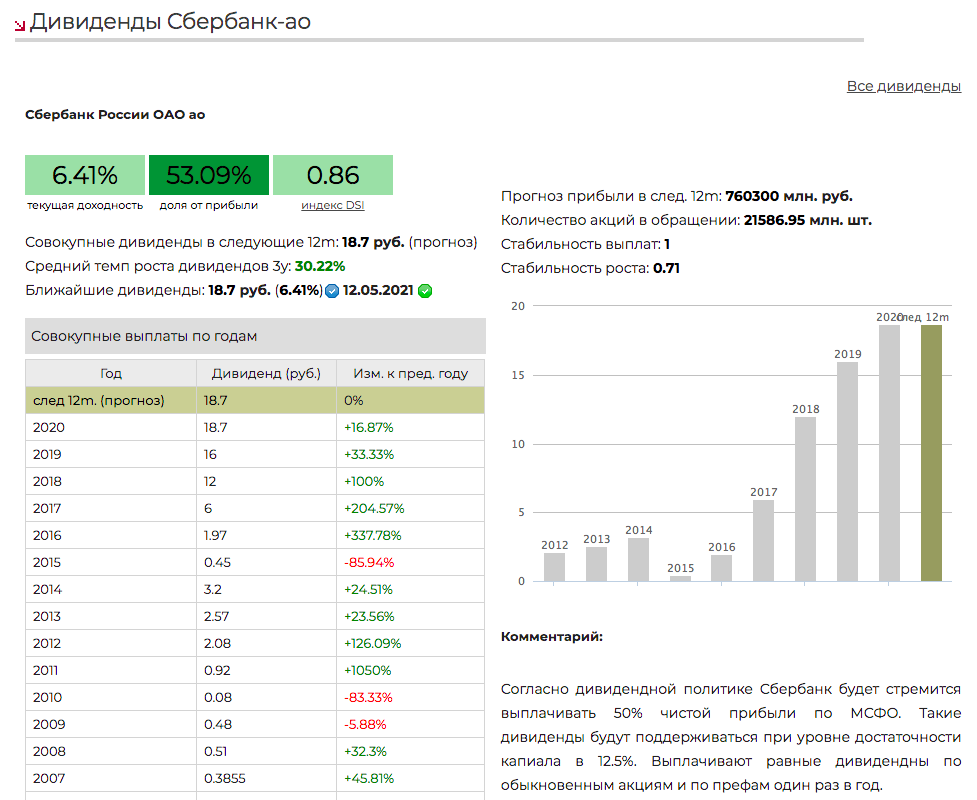The width and height of the screenshot is (977, 800).
Task: Click the Год column header
Action: [111, 373]
